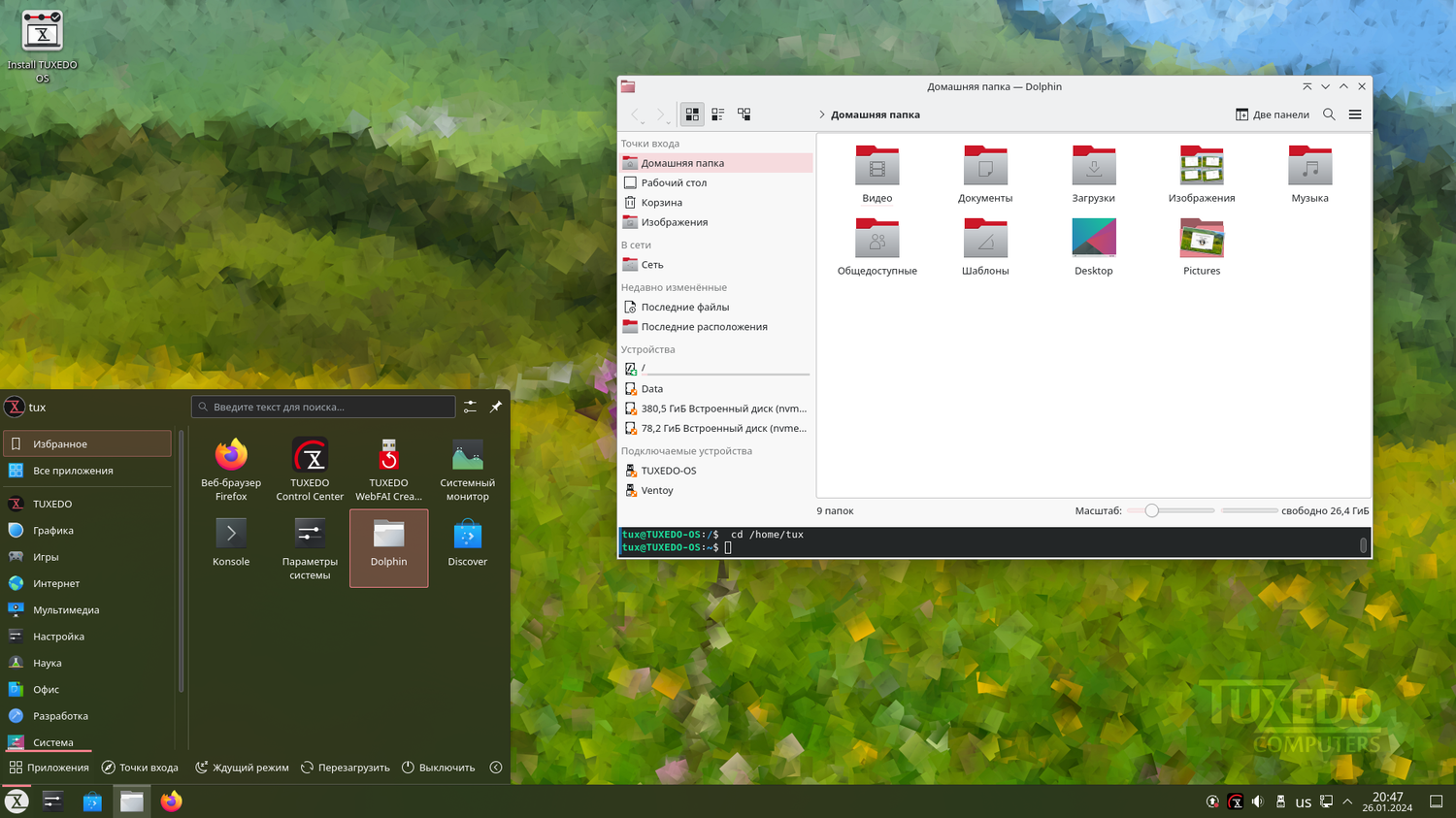Open launcher configuration options next to search
The width and height of the screenshot is (1456, 818).
click(470, 407)
